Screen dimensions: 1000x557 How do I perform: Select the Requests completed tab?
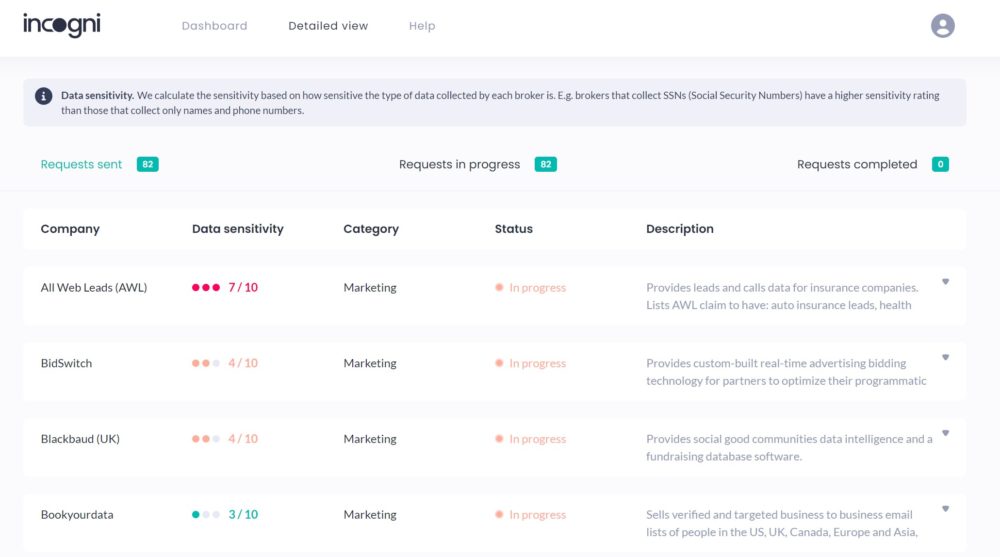(x=857, y=164)
